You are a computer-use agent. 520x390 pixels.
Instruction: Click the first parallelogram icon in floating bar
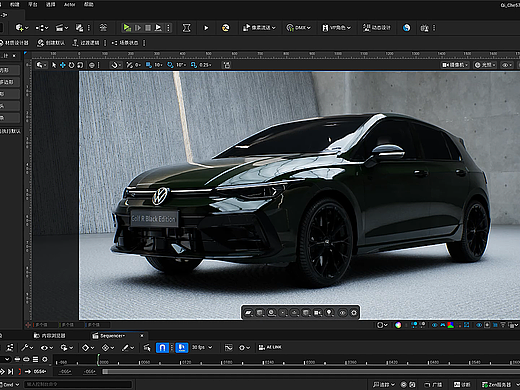coord(248,313)
